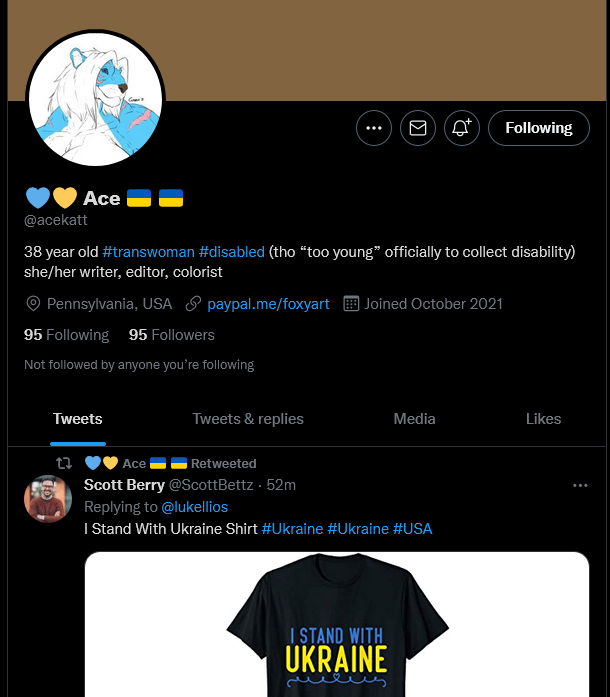The height and width of the screenshot is (697, 610).
Task: Open the tweet's three-dot more menu
Action: click(x=580, y=485)
